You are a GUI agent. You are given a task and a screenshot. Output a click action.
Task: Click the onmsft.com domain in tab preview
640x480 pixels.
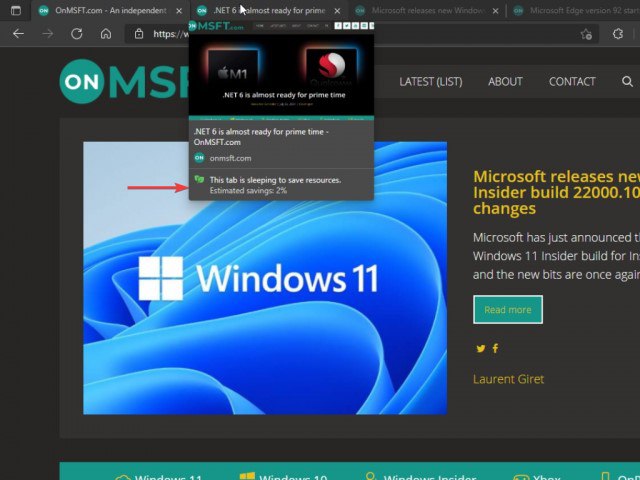coord(230,158)
